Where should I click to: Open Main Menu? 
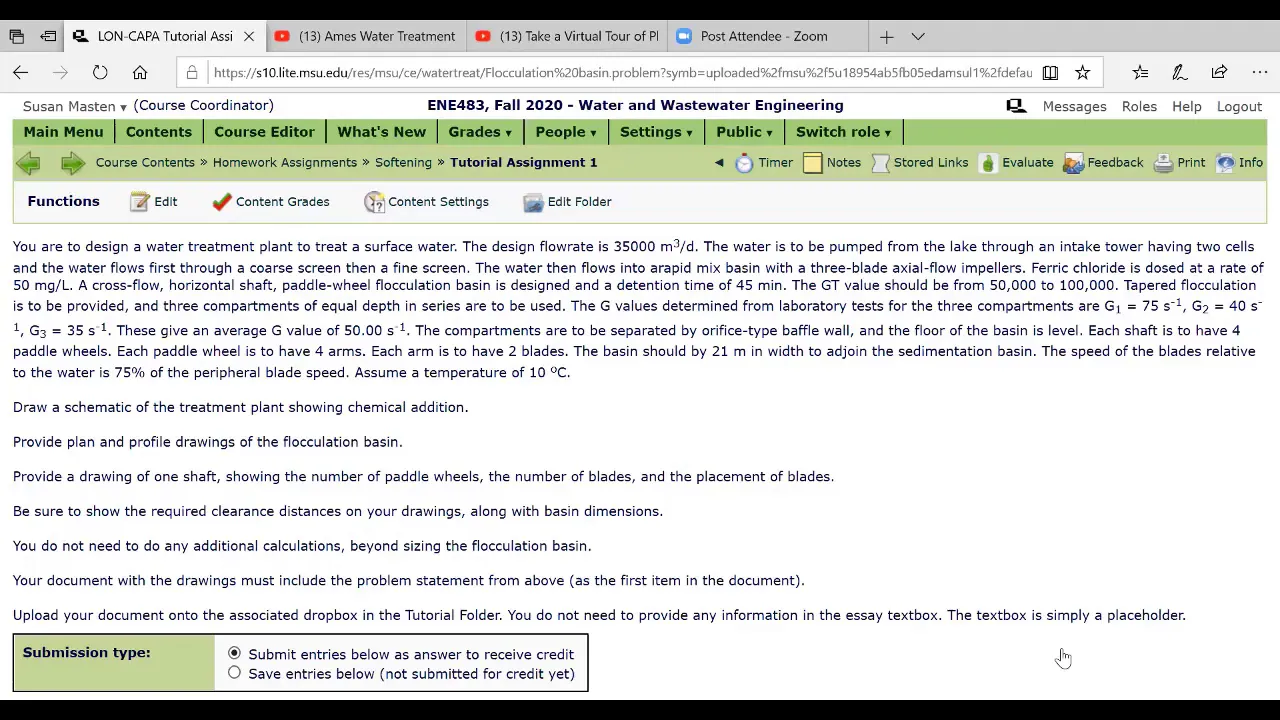[x=63, y=132]
